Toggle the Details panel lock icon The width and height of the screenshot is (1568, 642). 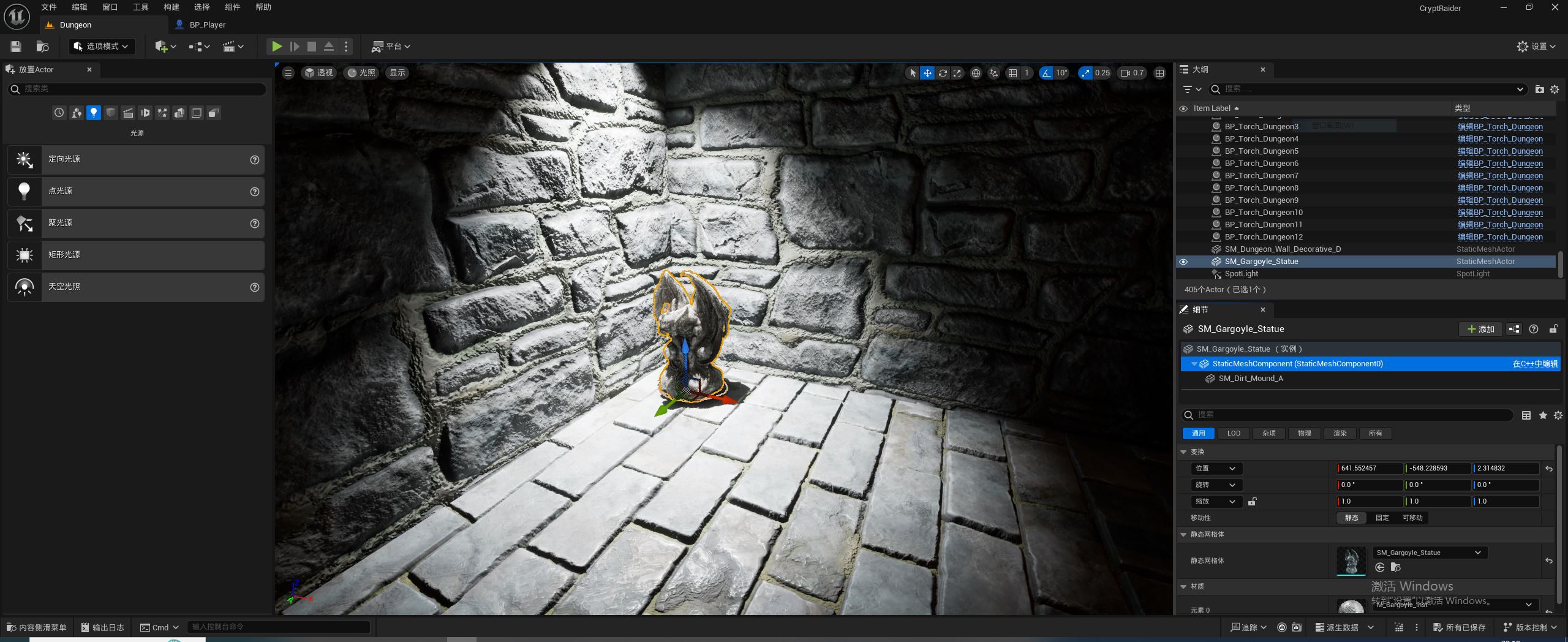(1553, 329)
